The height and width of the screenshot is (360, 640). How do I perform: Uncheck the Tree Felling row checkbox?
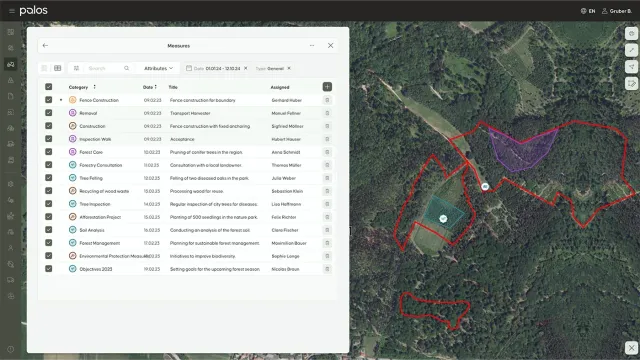[x=49, y=178]
